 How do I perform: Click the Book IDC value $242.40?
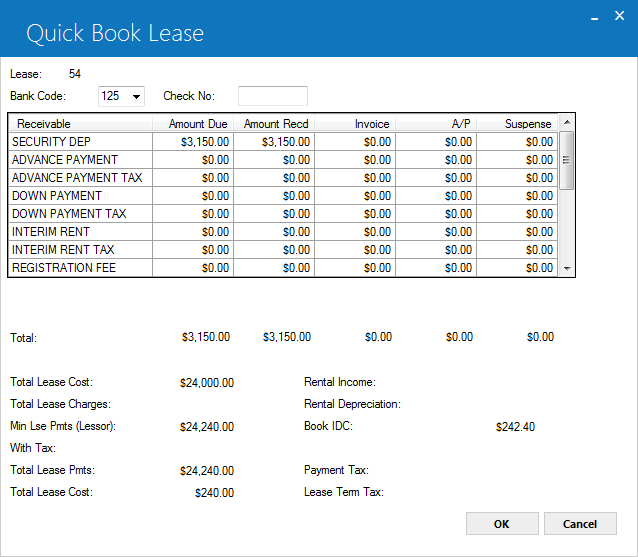pos(516,427)
